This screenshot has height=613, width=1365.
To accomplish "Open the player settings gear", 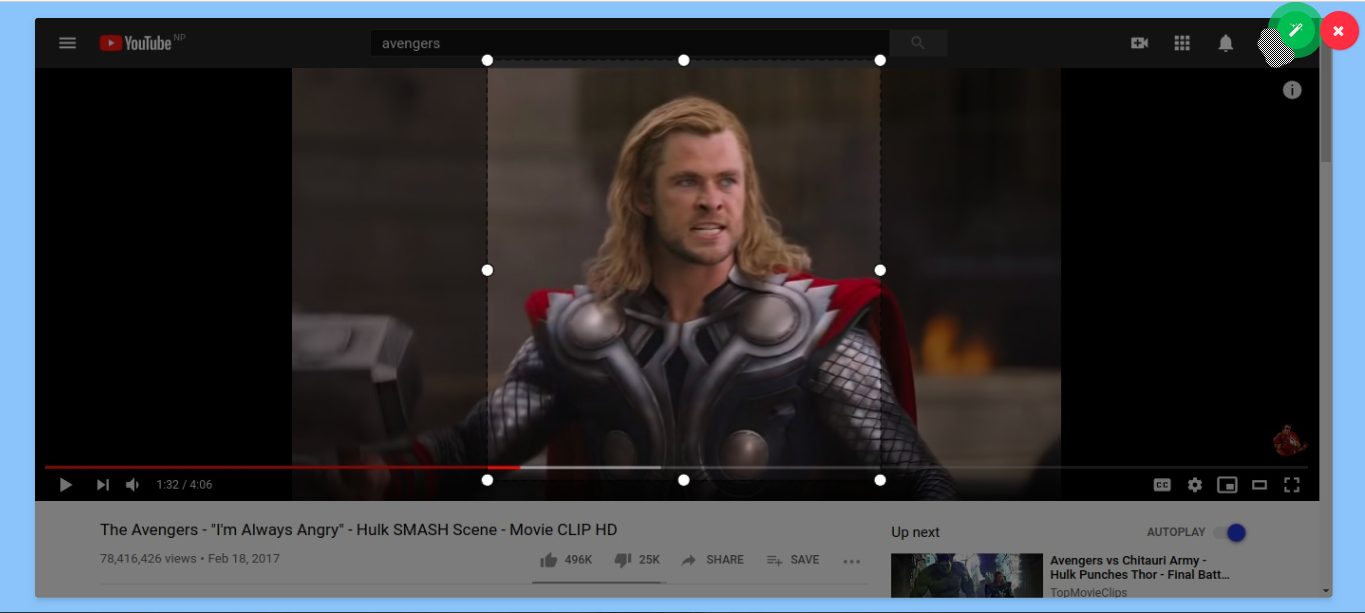I will [1195, 485].
